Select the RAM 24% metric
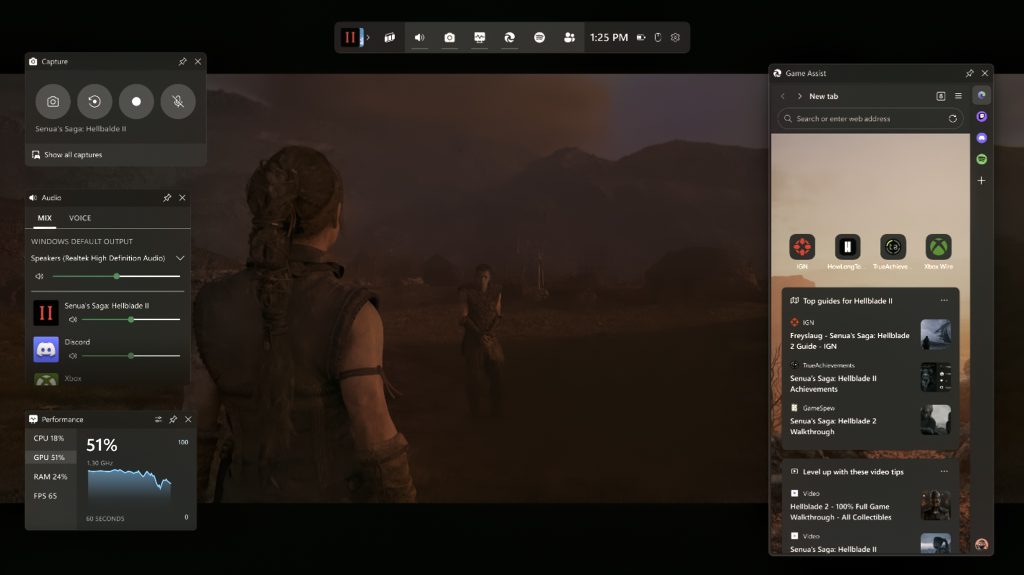 (50, 477)
